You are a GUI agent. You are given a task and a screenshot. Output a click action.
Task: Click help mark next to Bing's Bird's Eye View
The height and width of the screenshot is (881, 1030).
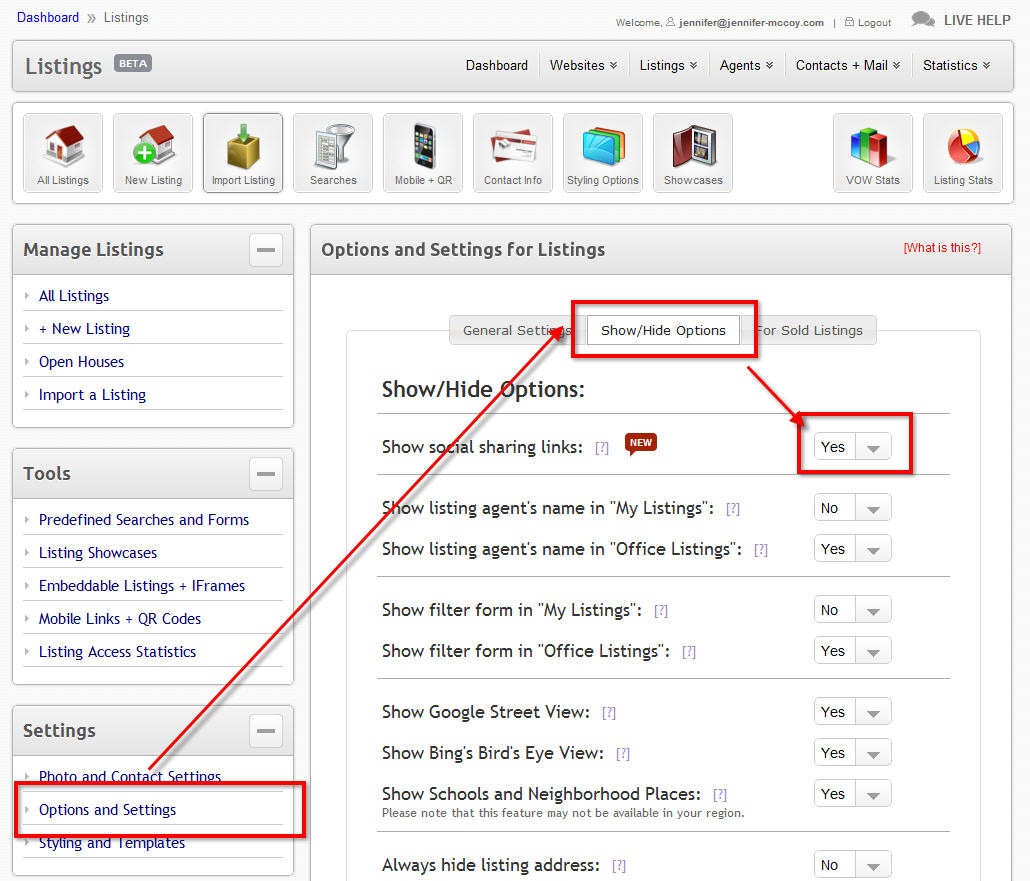point(623,754)
